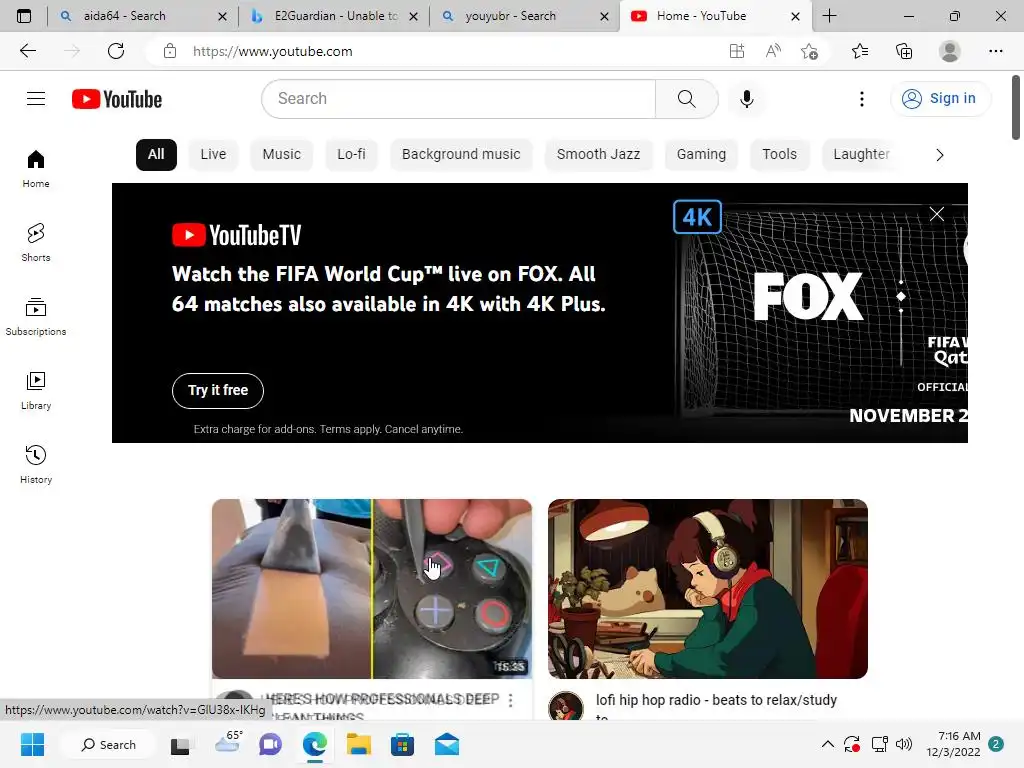Open tab actions menu icon
Image resolution: width=1024 pixels, height=768 pixels.
coord(24,16)
